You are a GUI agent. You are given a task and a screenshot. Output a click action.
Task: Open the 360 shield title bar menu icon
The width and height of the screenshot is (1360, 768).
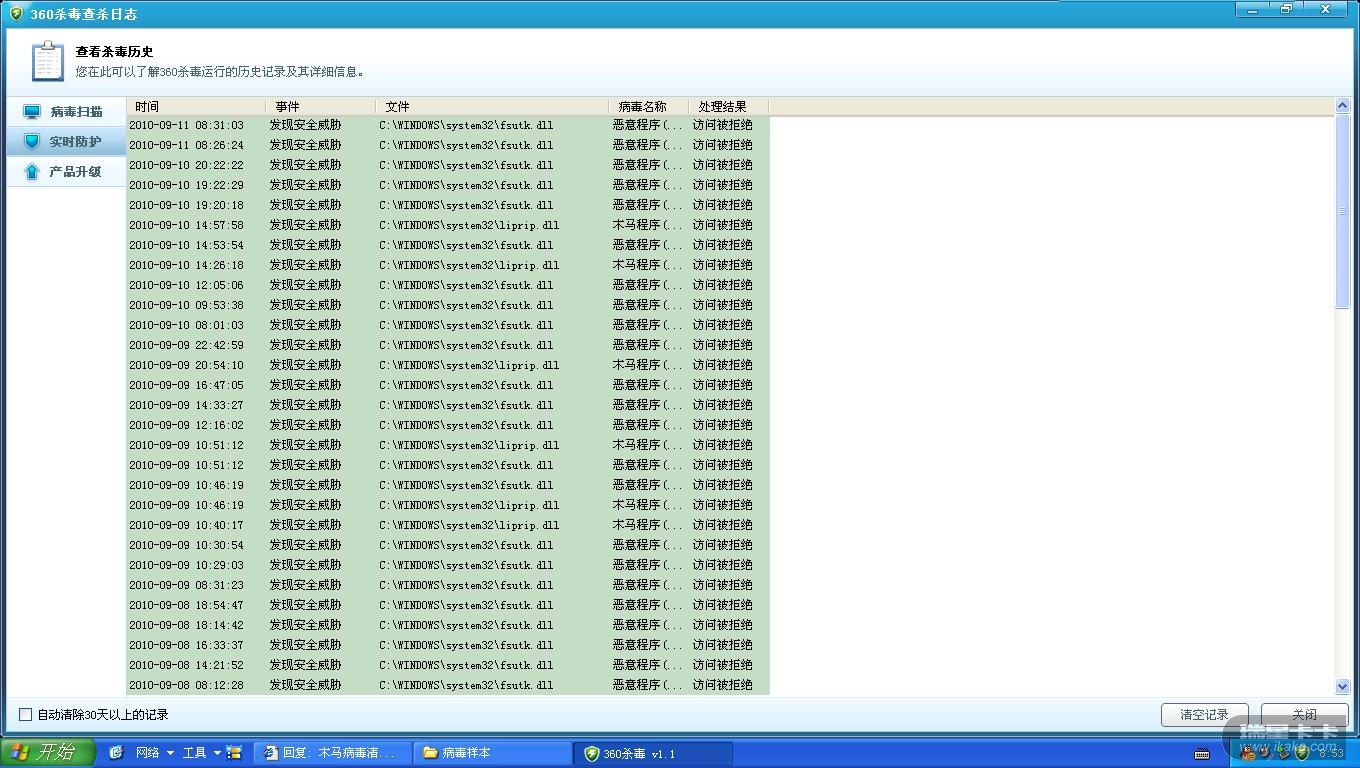pos(15,14)
